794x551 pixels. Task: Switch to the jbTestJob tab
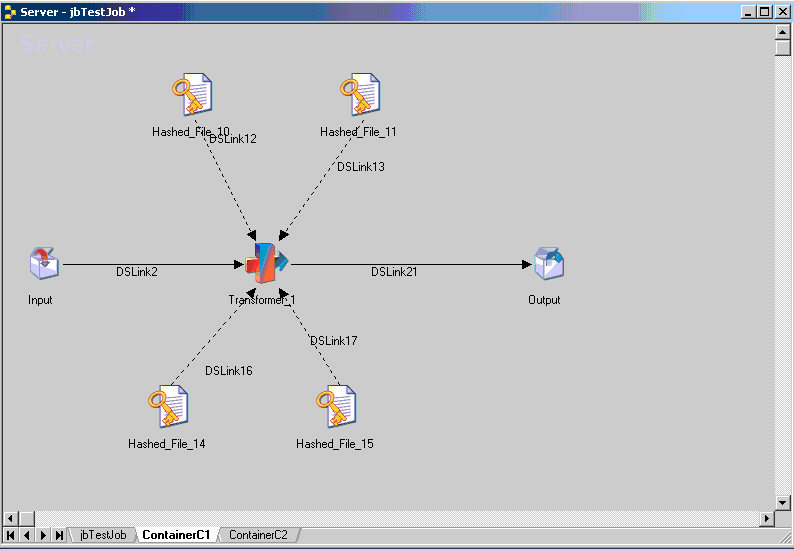(x=103, y=535)
